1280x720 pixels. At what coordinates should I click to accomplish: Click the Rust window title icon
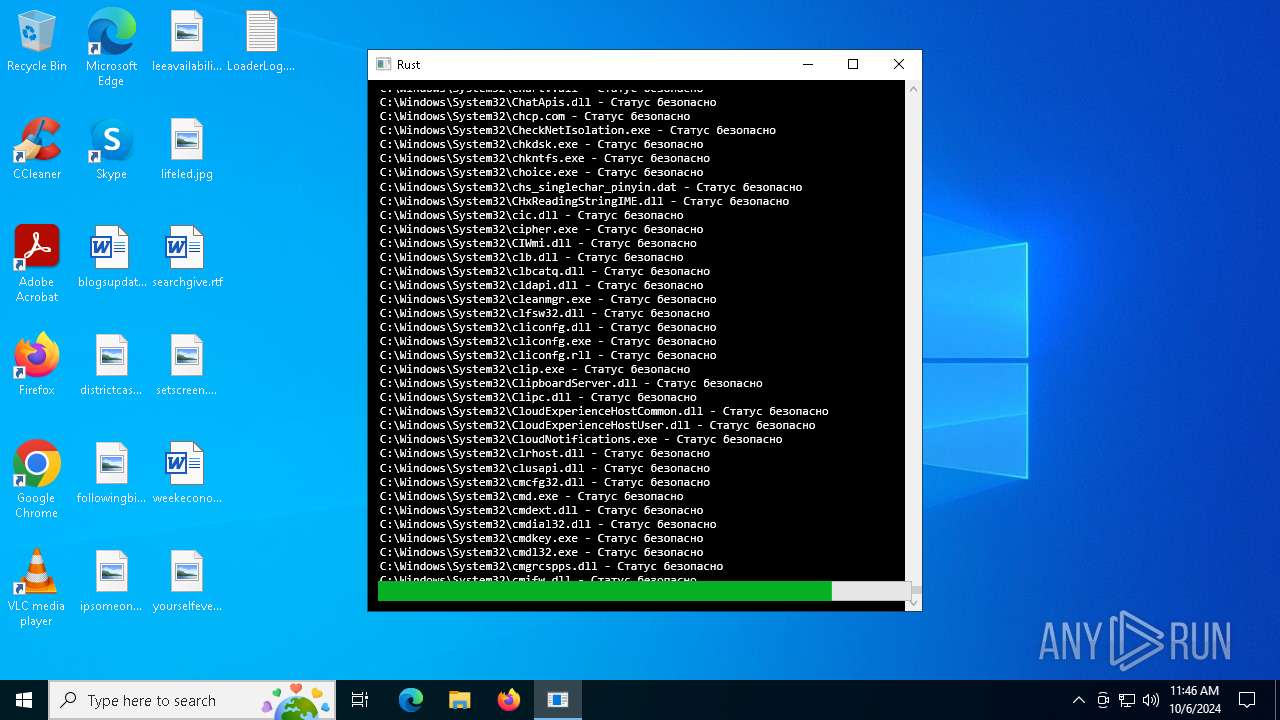pos(383,64)
